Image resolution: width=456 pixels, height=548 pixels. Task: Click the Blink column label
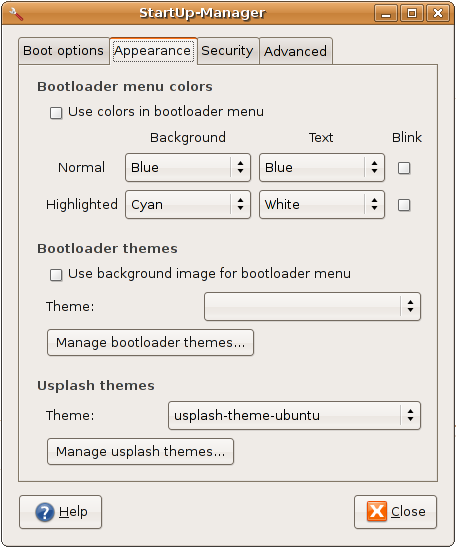(x=407, y=137)
